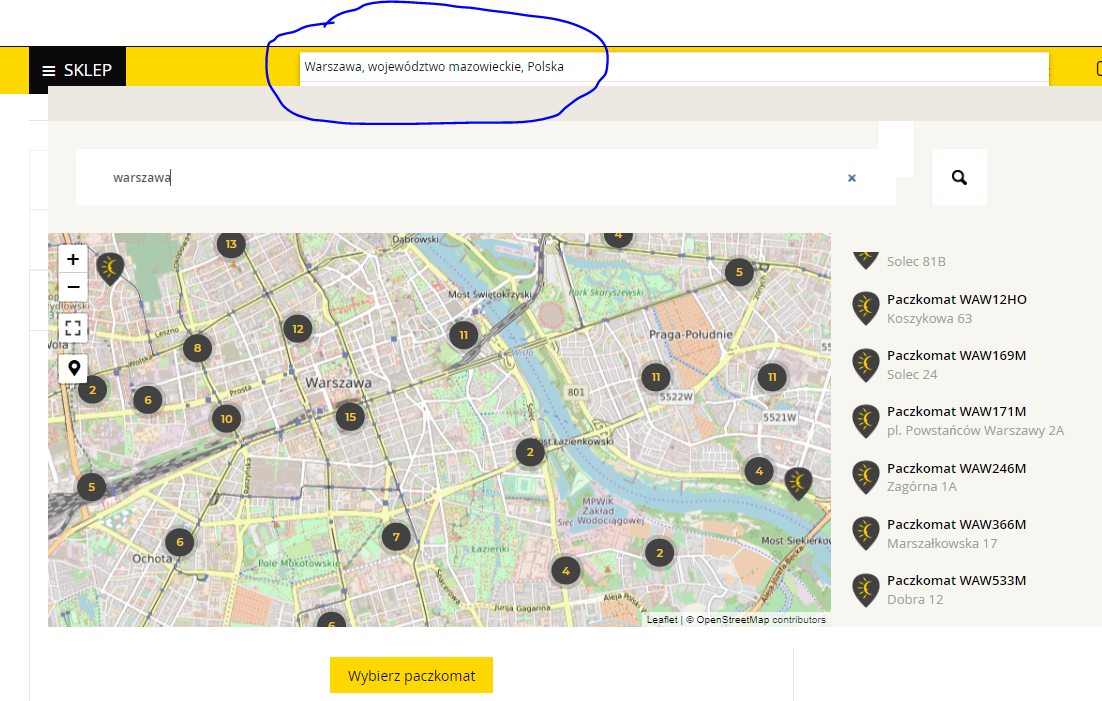Click the pin icon beside Paczkomat WAW171M

tap(865, 421)
